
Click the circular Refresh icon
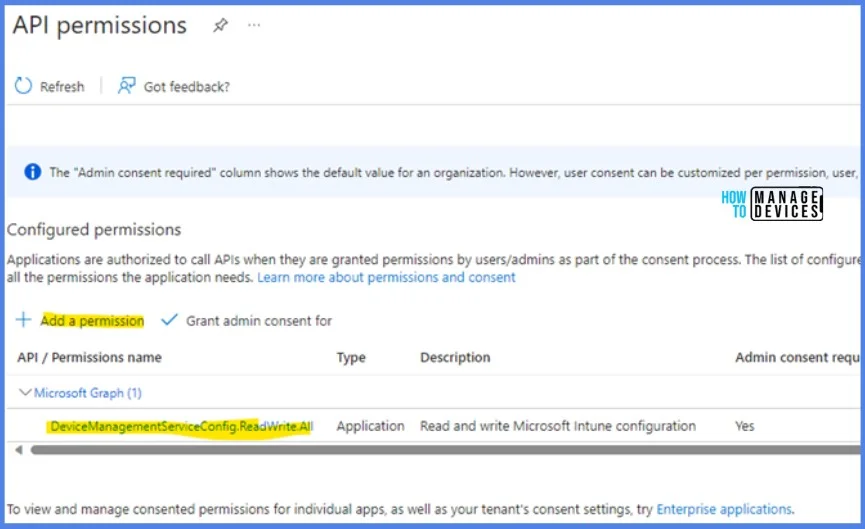tap(23, 86)
